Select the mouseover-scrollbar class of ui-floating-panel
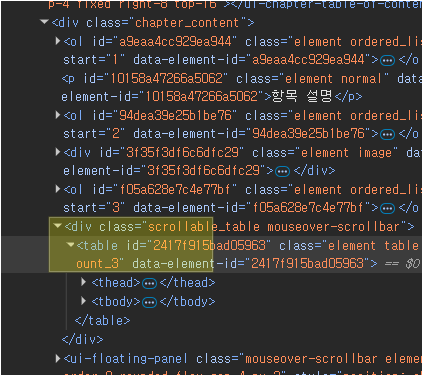423x376 pixels. pyautogui.click(x=312, y=359)
